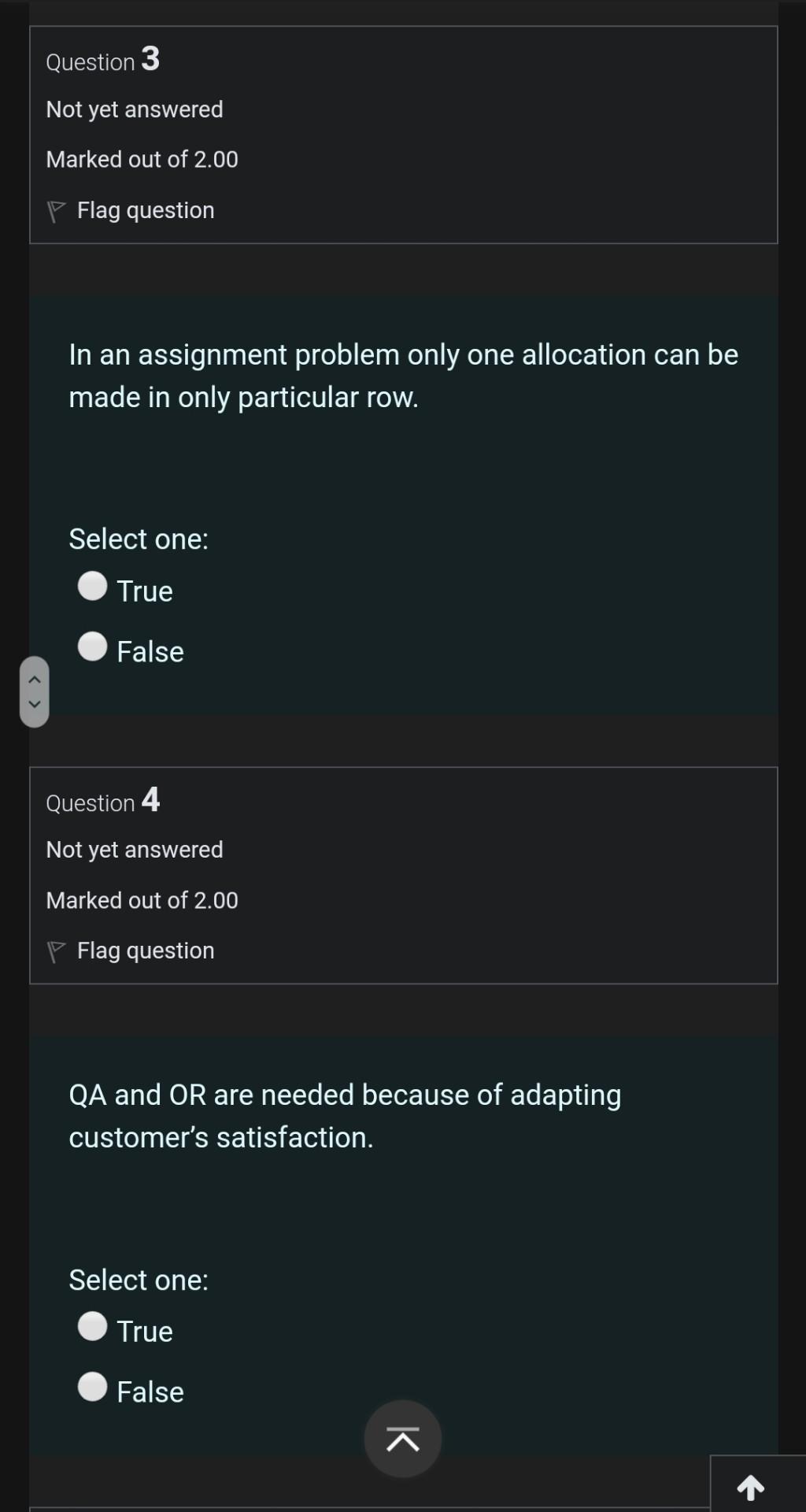Open the 'Flag question' link under Question 3
806x1512 pixels.
tap(146, 209)
